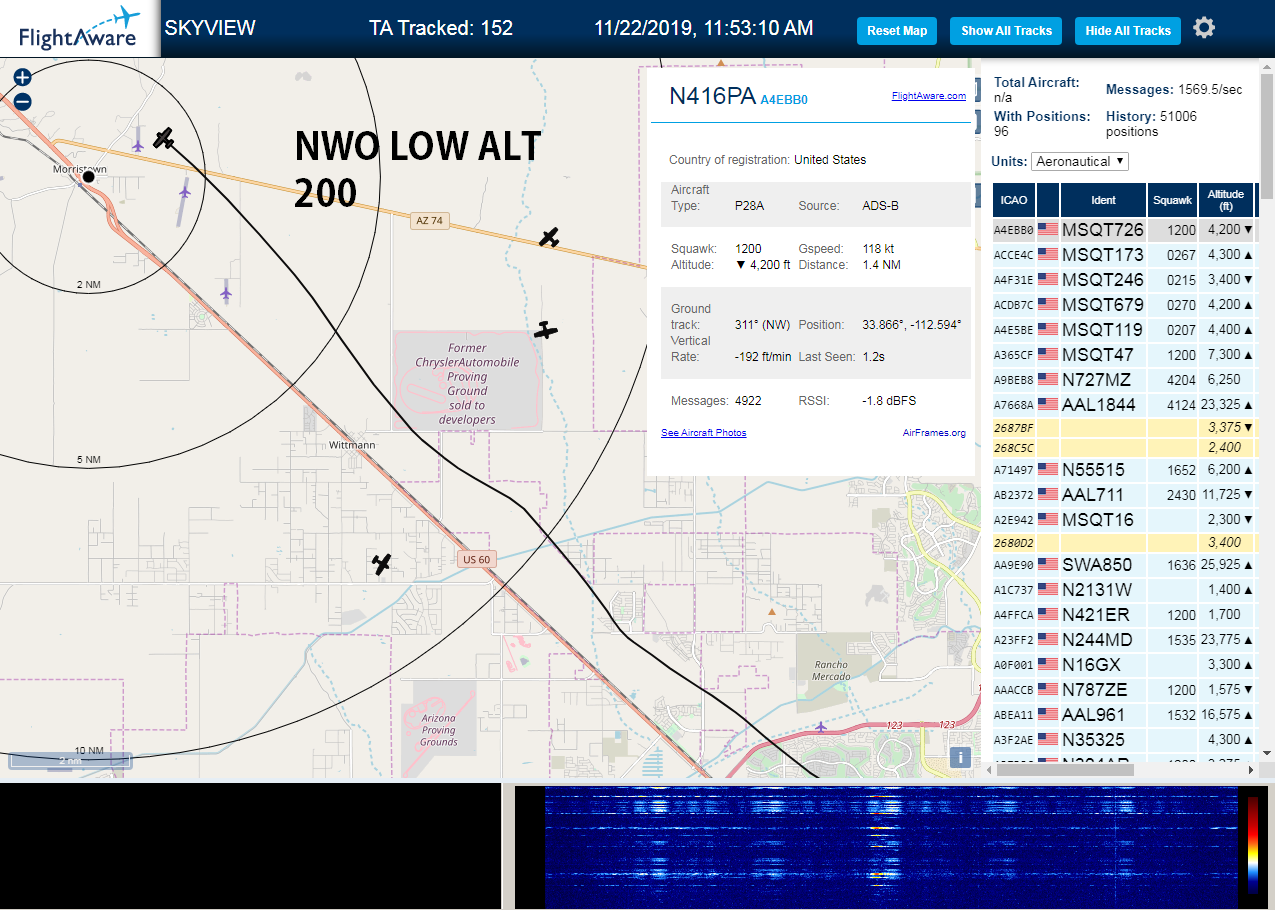The image size is (1275, 911).
Task: Select the purple aircraft near Route 123
Action: [821, 726]
